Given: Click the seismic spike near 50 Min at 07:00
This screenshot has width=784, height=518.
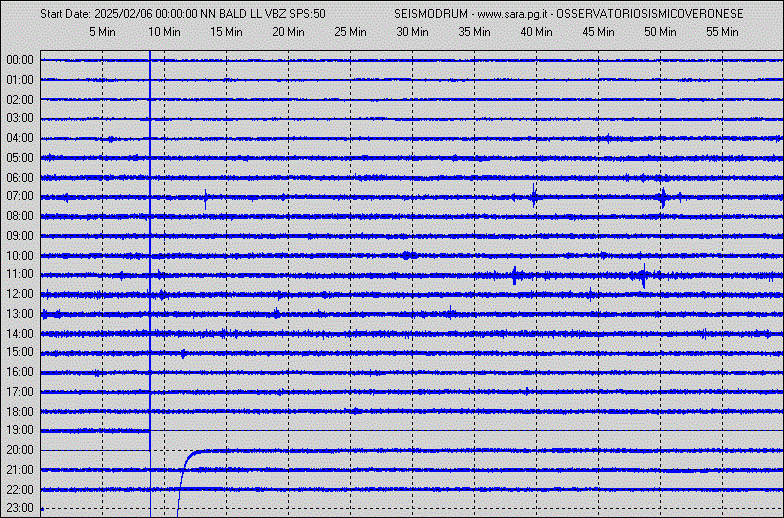Looking at the screenshot, I should coord(664,198).
